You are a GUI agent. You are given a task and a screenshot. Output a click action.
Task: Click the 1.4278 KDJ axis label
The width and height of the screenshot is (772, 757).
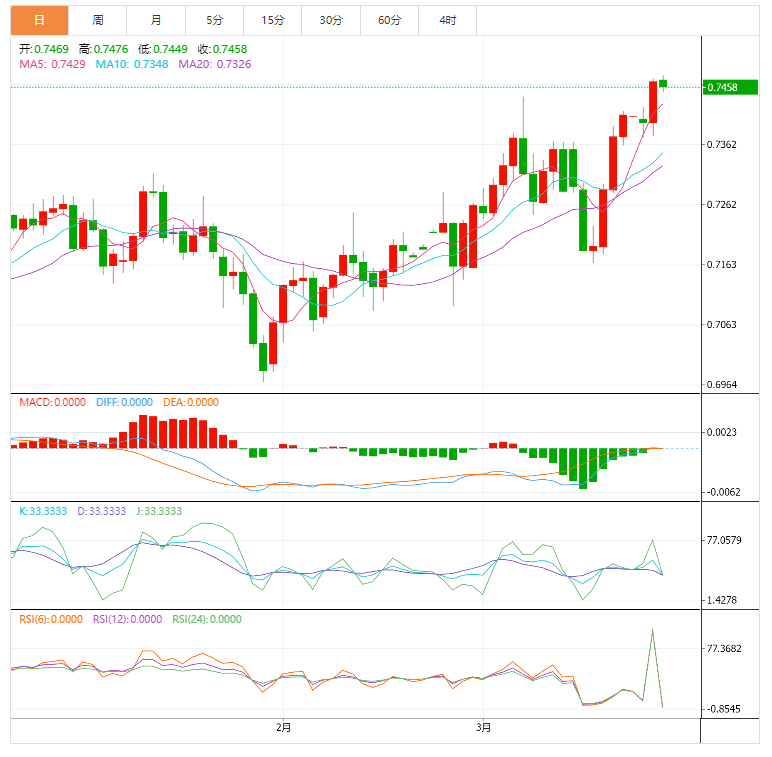click(x=722, y=600)
